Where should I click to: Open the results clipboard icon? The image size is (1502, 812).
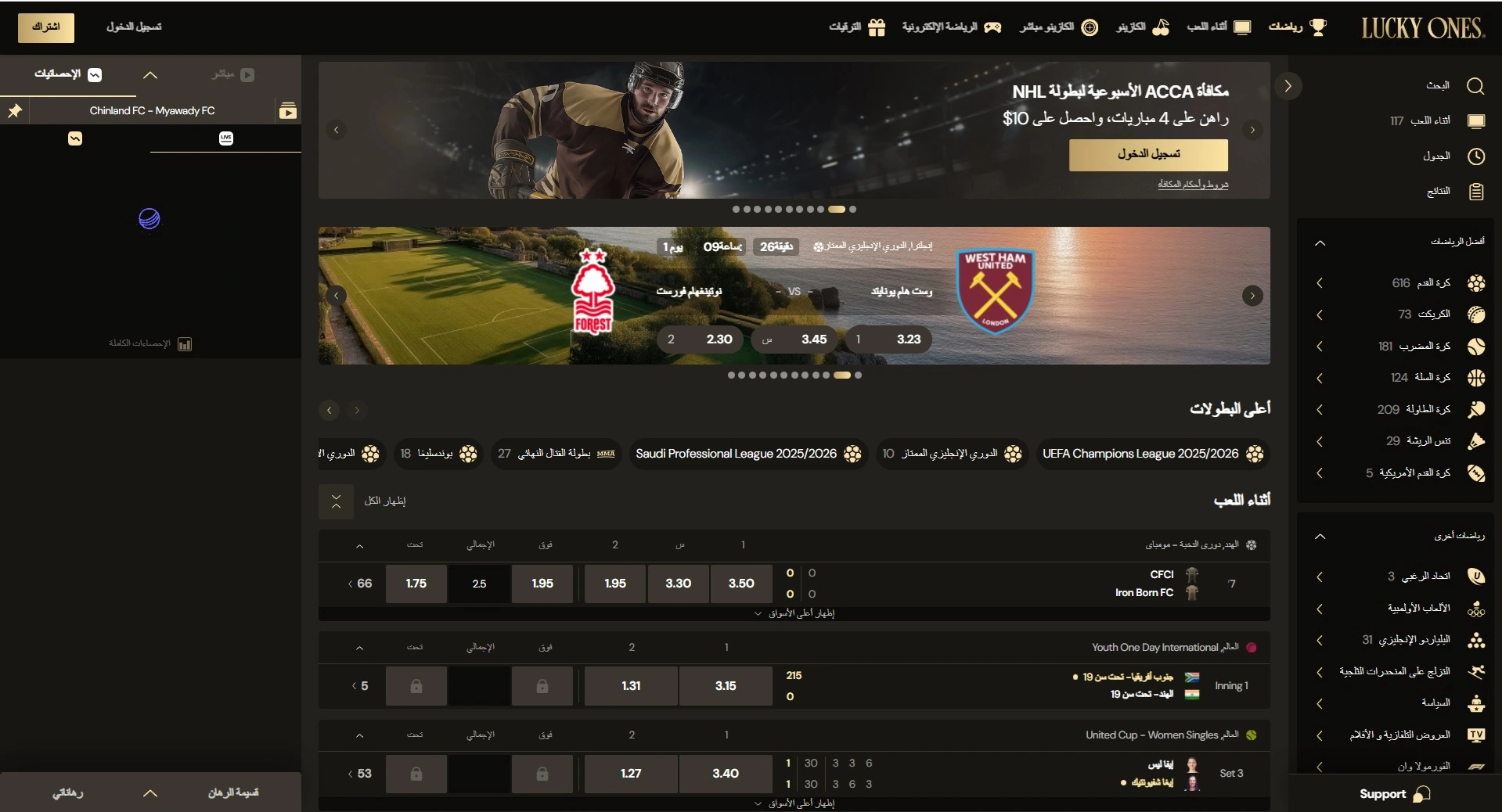coord(1475,192)
